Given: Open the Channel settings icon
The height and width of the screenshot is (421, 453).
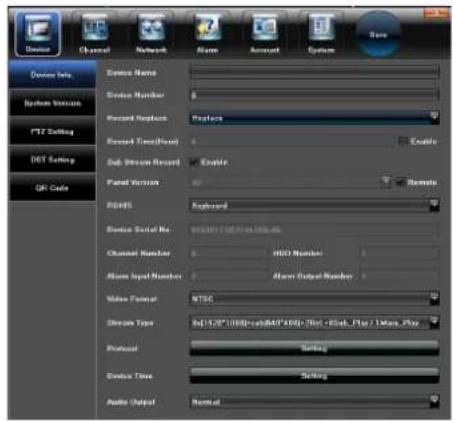Looking at the screenshot, I should [x=95, y=34].
